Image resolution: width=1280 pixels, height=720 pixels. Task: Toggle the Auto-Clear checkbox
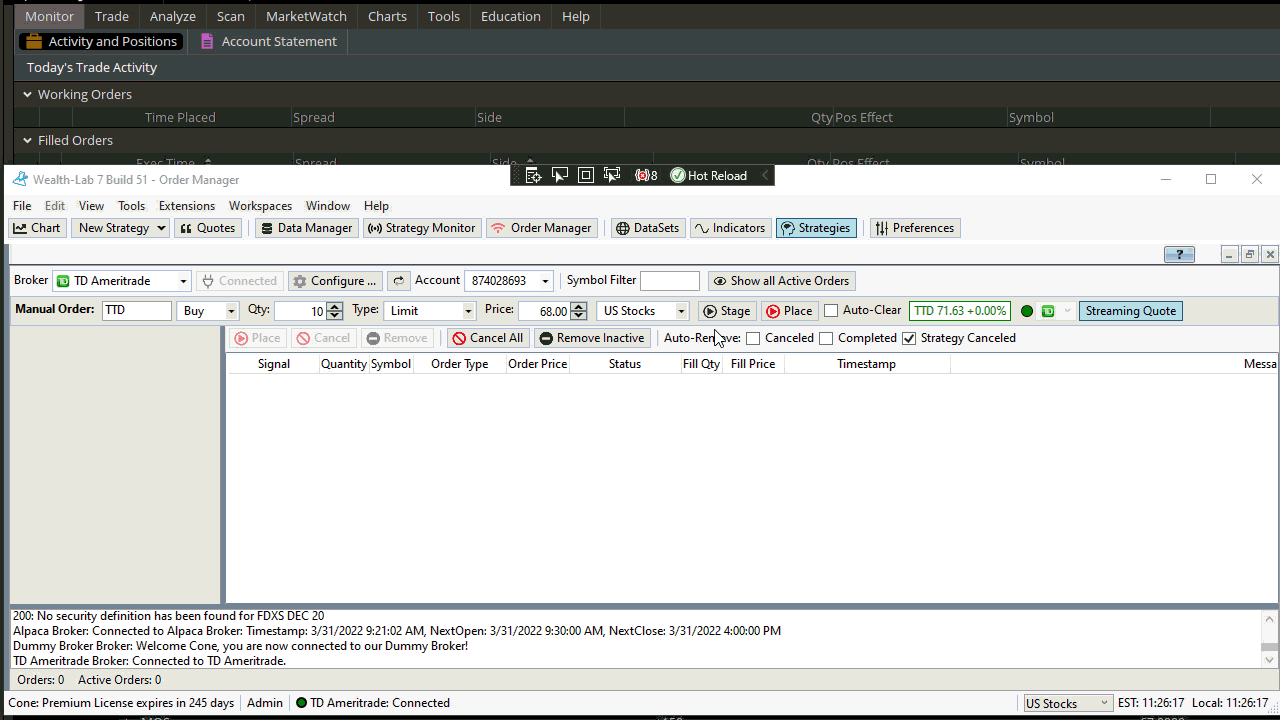point(831,311)
